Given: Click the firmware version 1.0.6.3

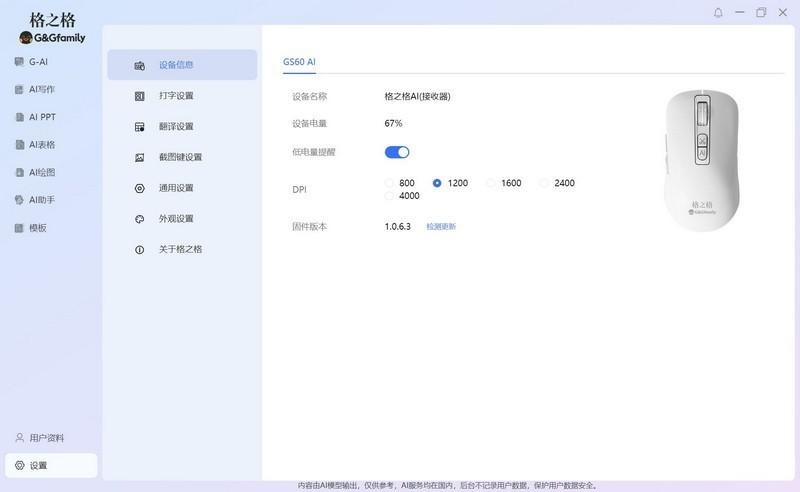Looking at the screenshot, I should coord(397,226).
